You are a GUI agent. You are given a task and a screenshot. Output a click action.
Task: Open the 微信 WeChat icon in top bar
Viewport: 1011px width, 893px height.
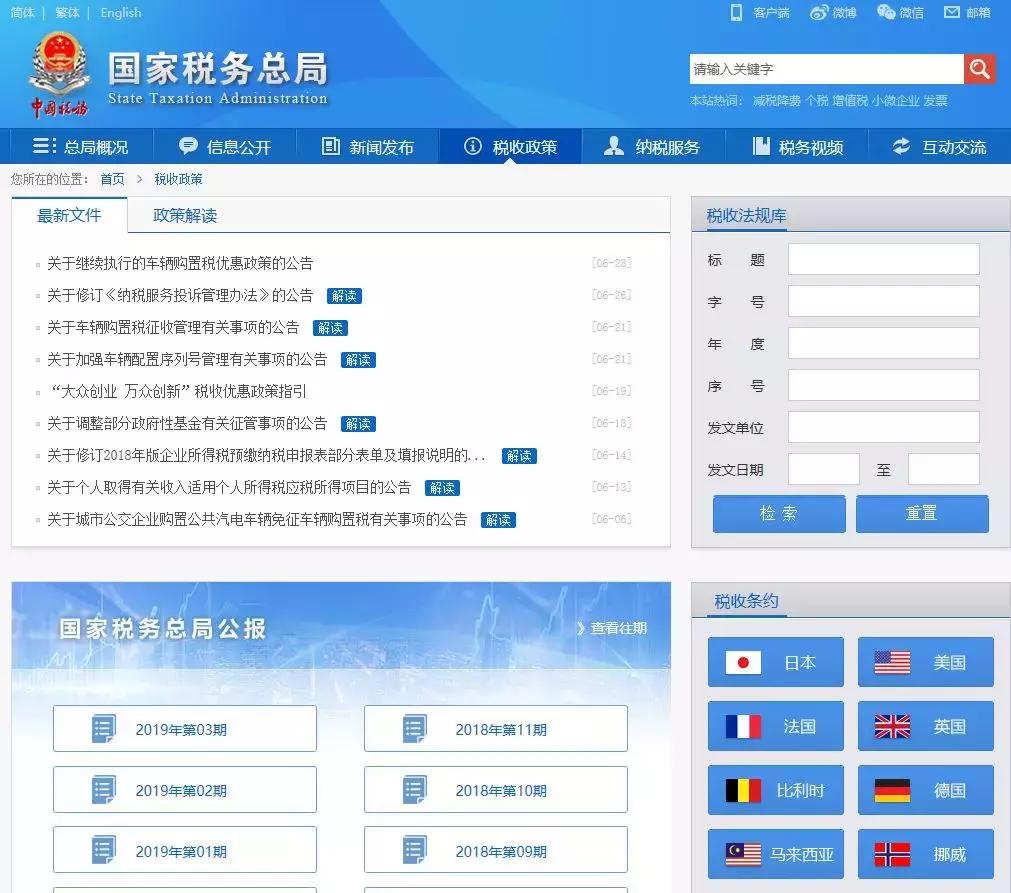click(884, 12)
